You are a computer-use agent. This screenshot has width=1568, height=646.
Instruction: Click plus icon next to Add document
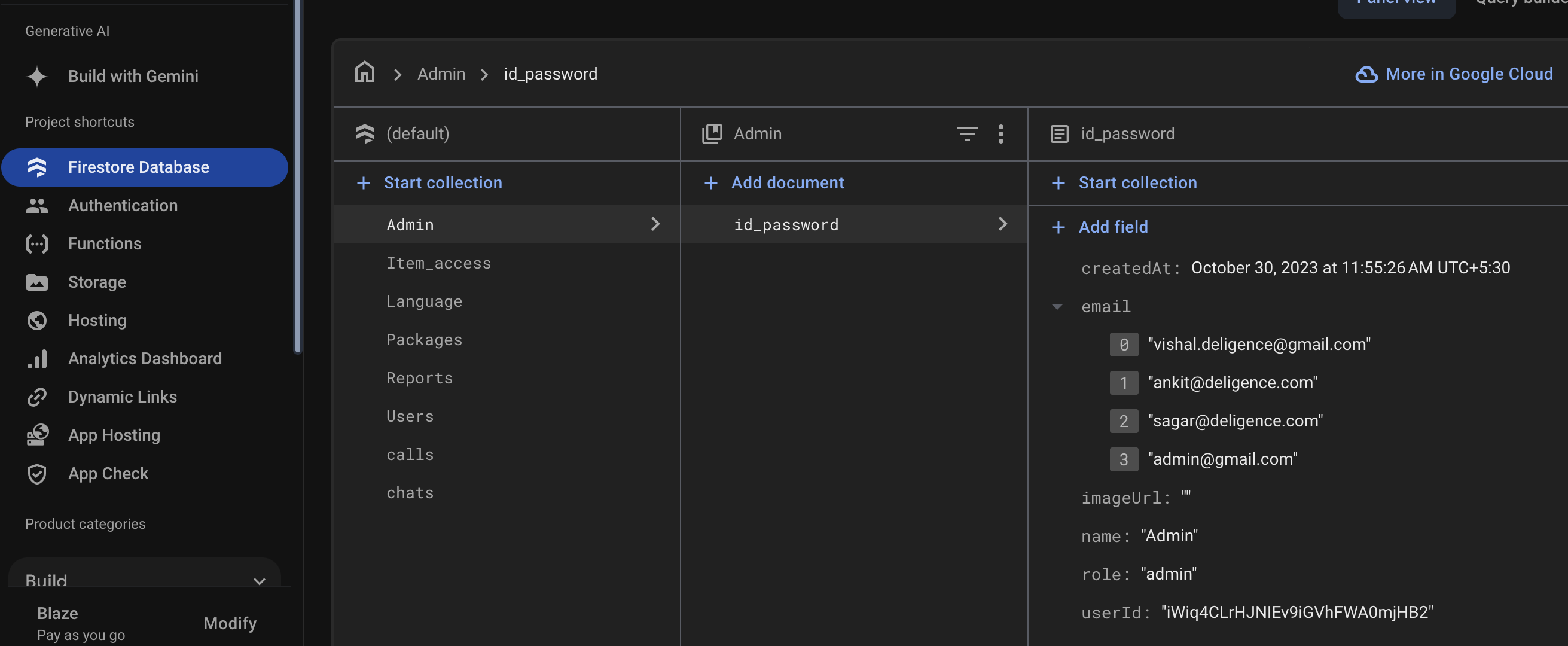click(x=710, y=182)
